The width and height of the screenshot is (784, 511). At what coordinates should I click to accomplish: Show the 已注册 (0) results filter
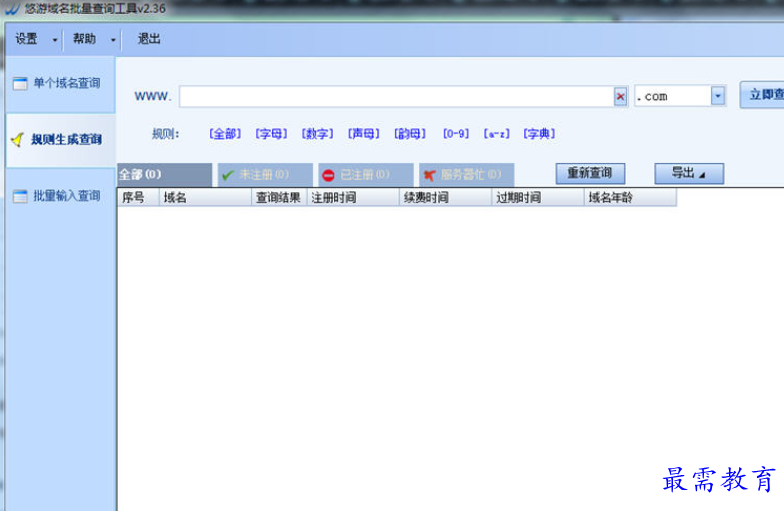(366, 175)
